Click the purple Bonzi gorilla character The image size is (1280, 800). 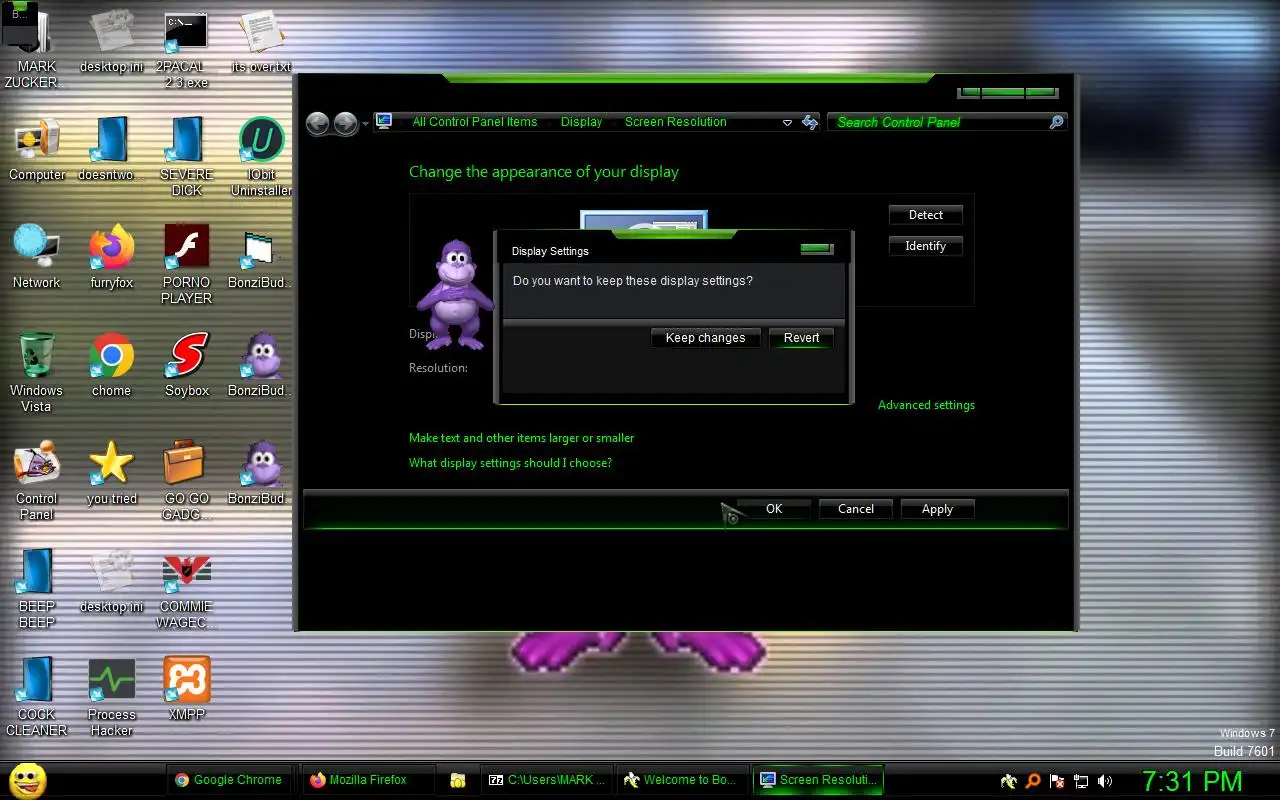[455, 295]
